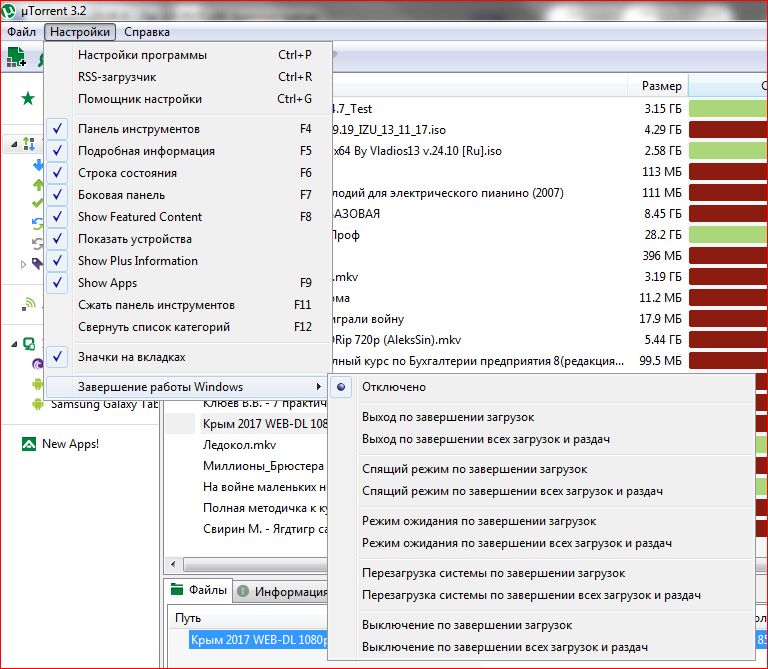This screenshot has width=768, height=669.
Task: Select Выключение по завершении загрузок
Action: [x=541, y=625]
